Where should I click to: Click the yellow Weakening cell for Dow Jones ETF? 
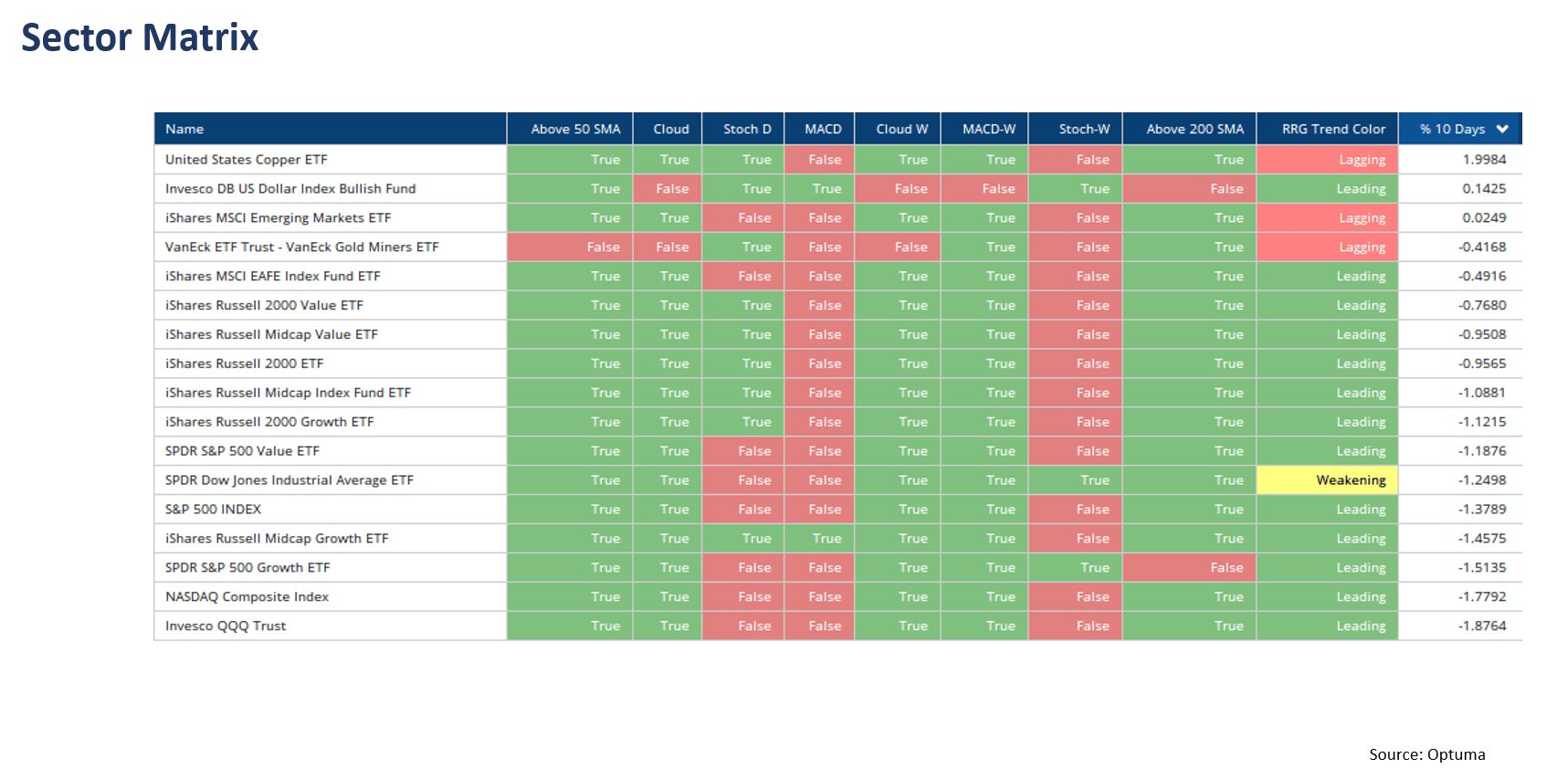pos(1328,480)
